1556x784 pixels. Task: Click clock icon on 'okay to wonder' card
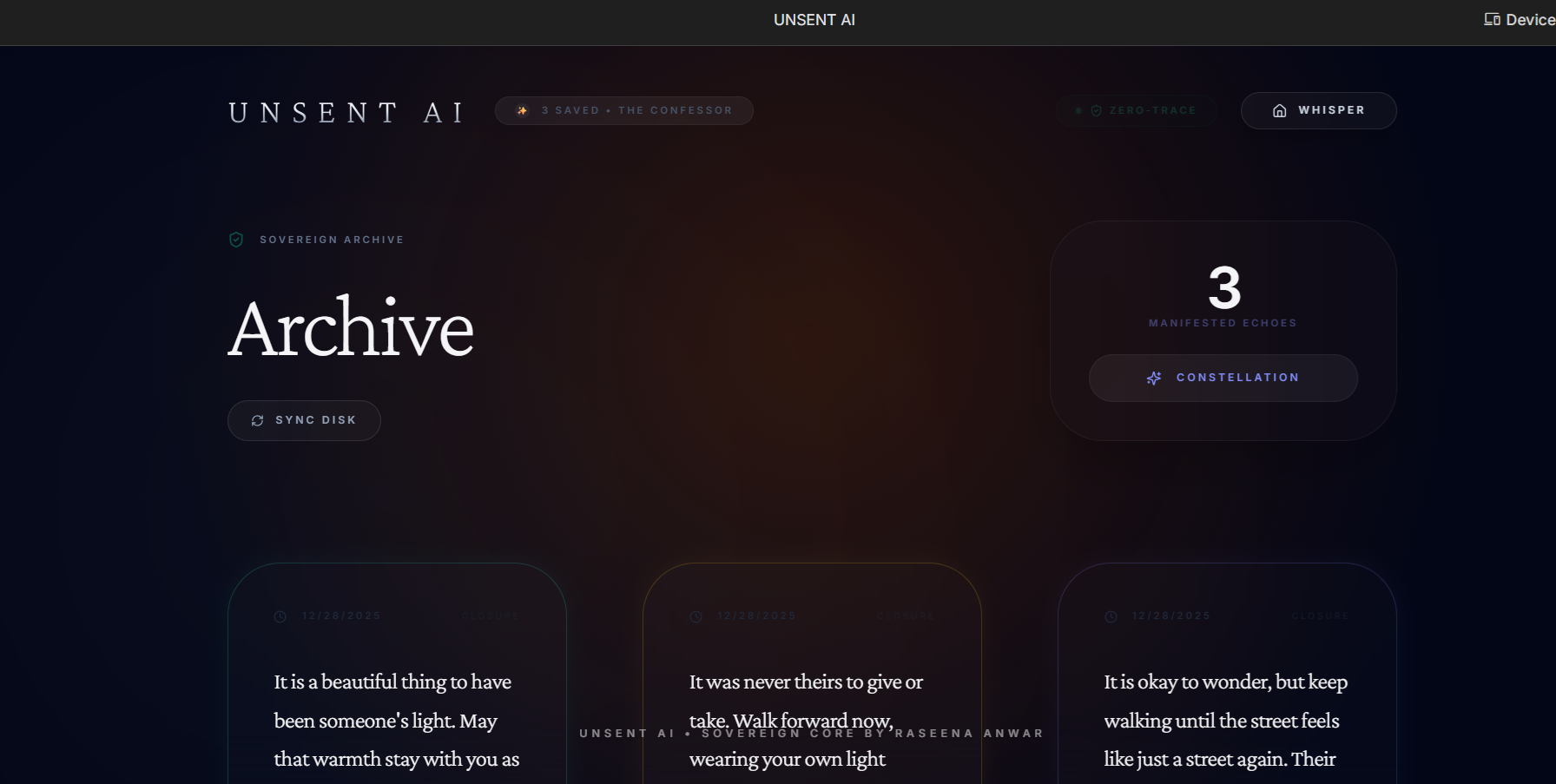(1111, 616)
